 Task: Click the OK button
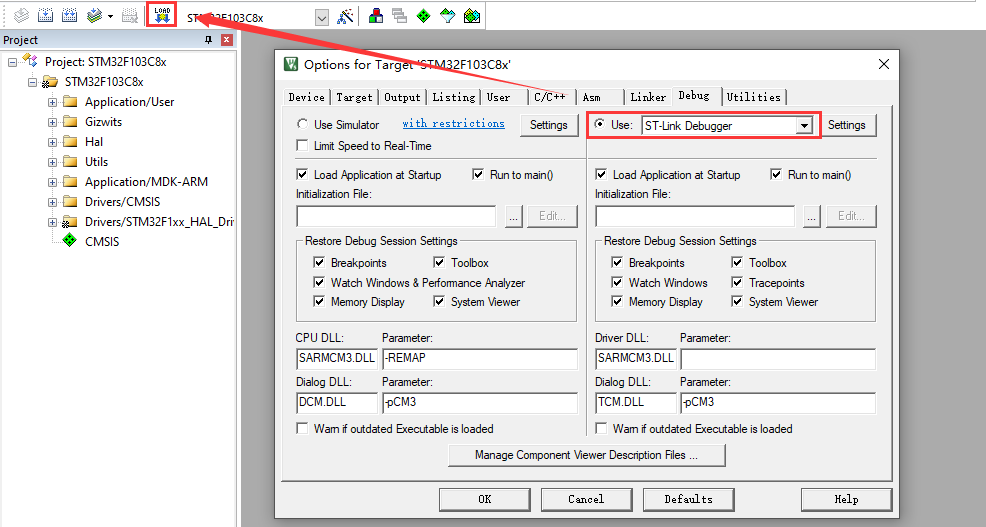point(485,499)
